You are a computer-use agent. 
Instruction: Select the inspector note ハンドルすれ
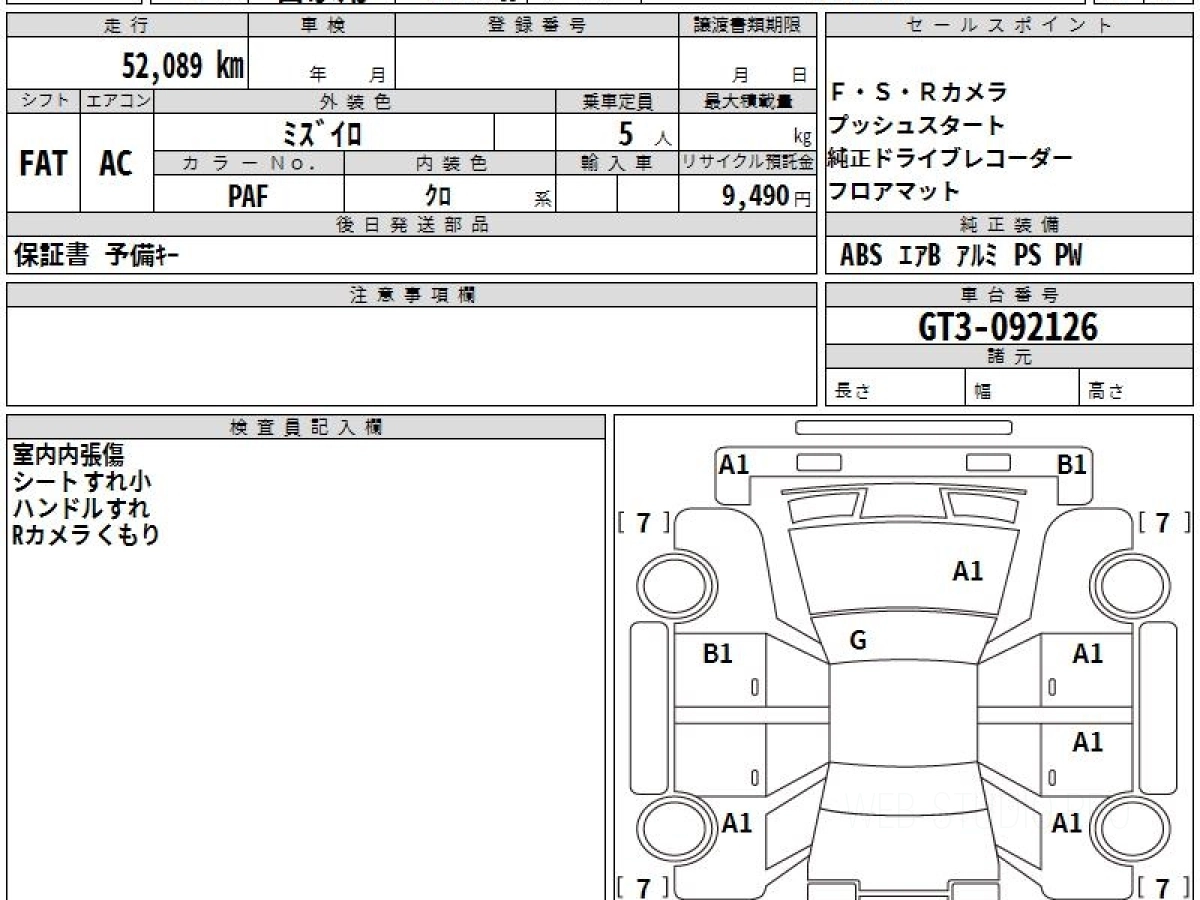(x=82, y=508)
